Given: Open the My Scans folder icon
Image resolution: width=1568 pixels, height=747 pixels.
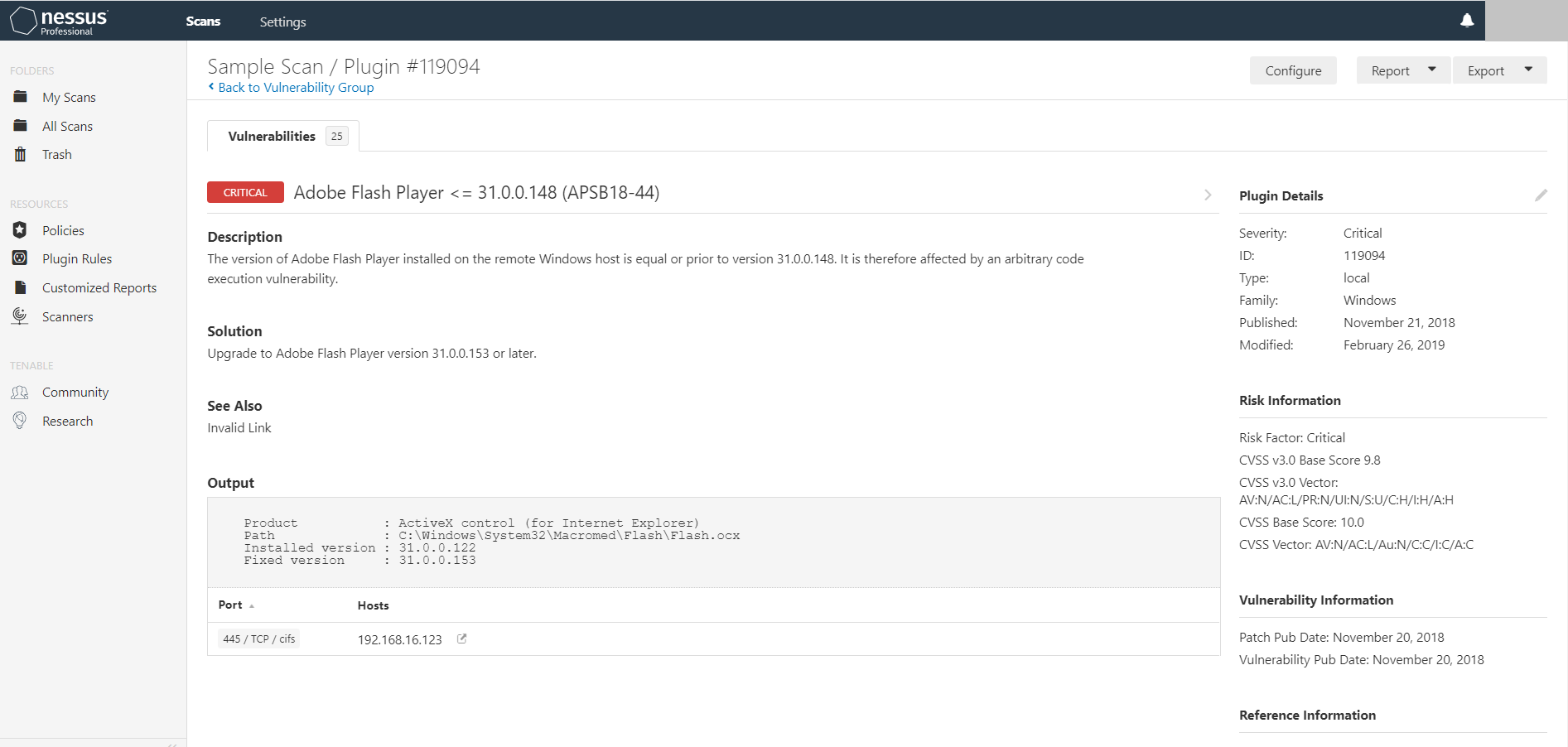Looking at the screenshot, I should (21, 97).
